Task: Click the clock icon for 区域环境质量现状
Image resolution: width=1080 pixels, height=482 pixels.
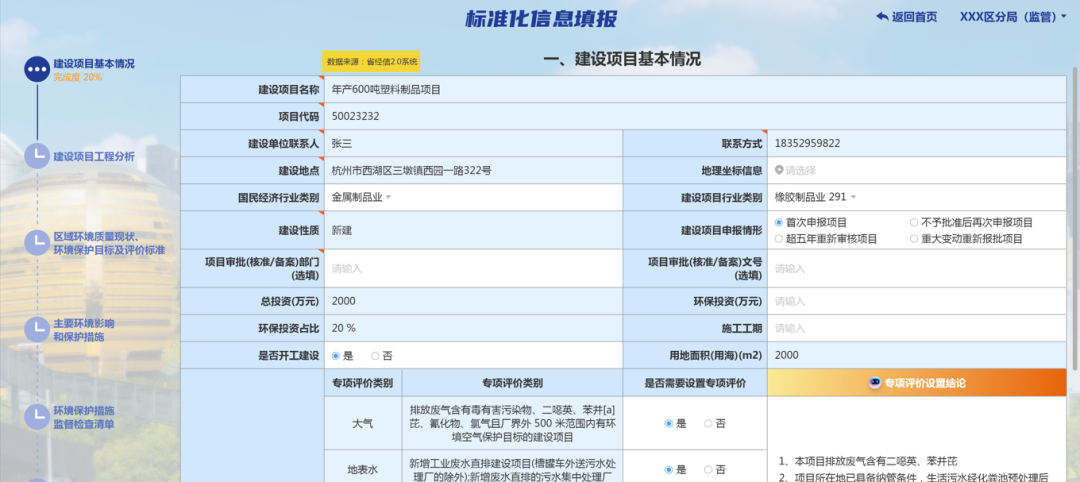Action: coord(37,242)
